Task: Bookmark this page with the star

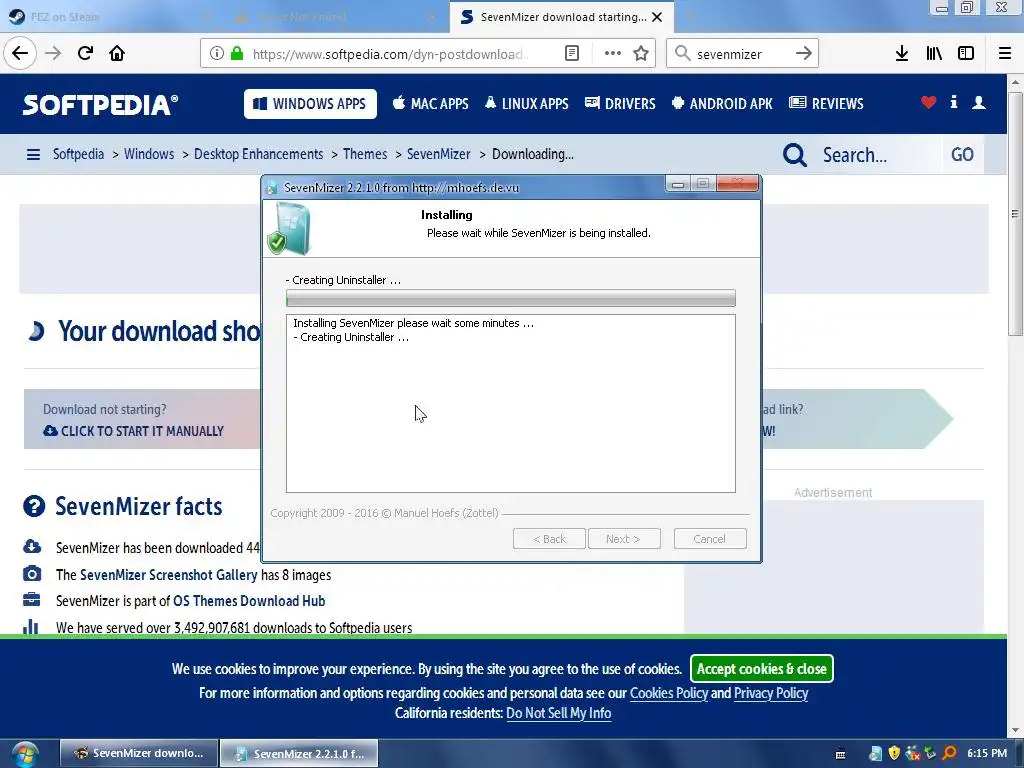Action: pyautogui.click(x=641, y=54)
